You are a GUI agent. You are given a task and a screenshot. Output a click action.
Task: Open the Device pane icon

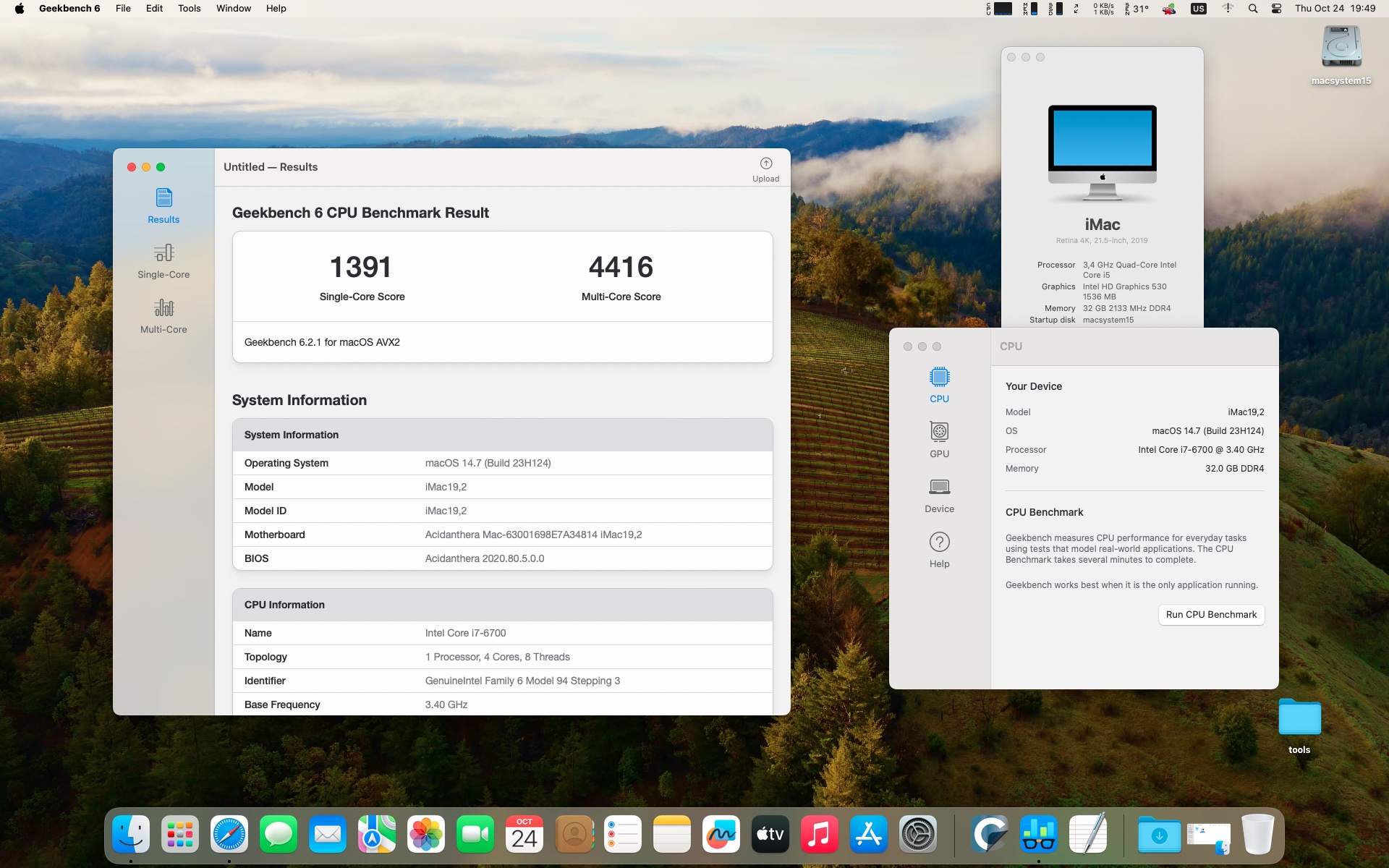coord(939,494)
